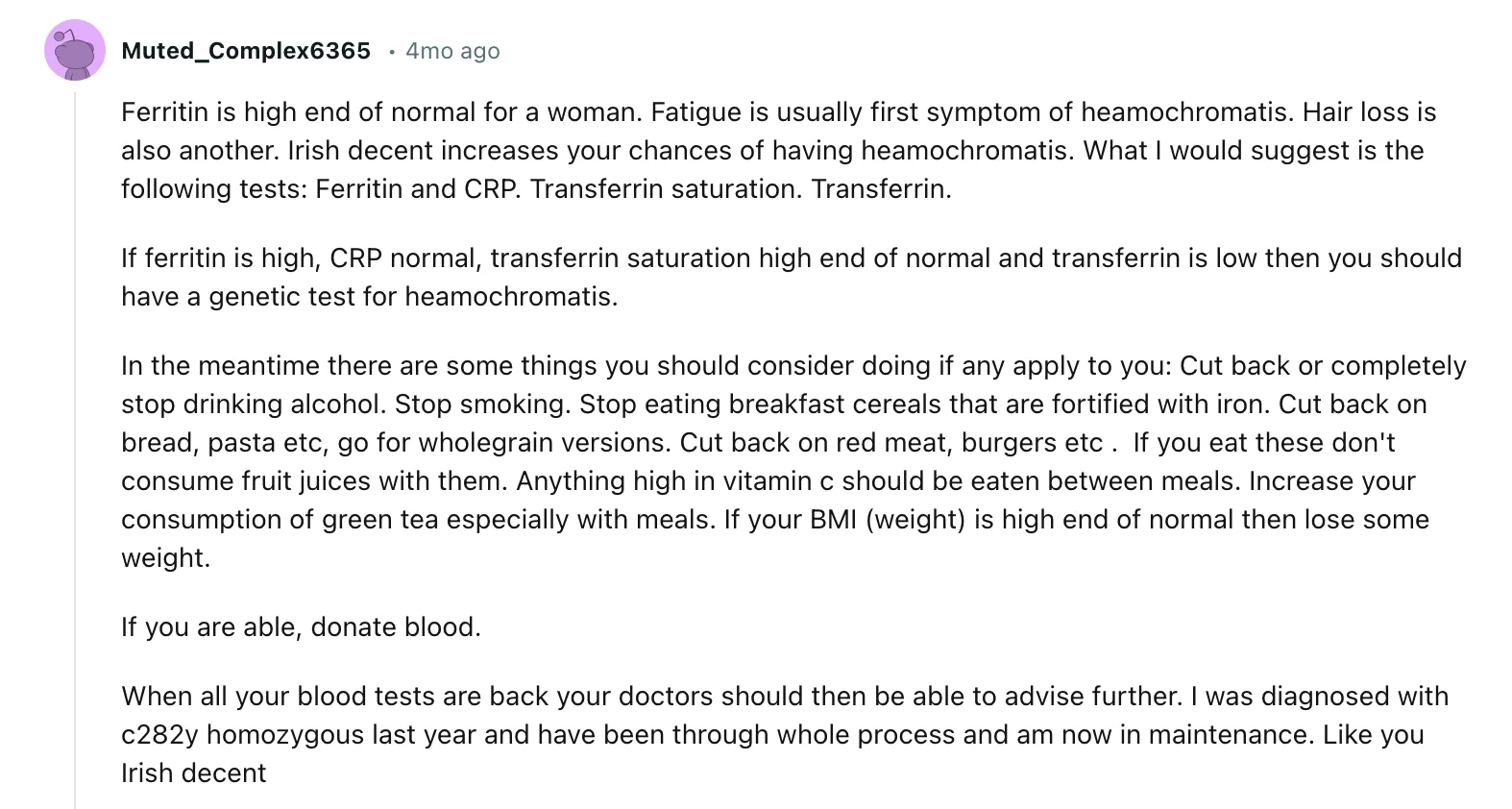The height and width of the screenshot is (809, 1512).
Task: Click the 4mo ago timestamp
Action: pos(452,51)
